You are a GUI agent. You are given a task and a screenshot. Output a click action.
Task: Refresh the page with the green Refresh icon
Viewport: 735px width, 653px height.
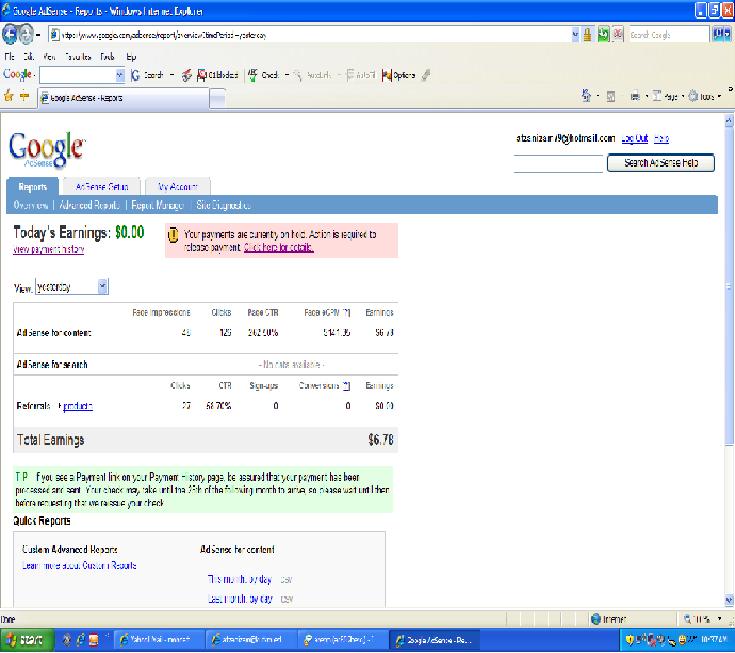point(603,34)
